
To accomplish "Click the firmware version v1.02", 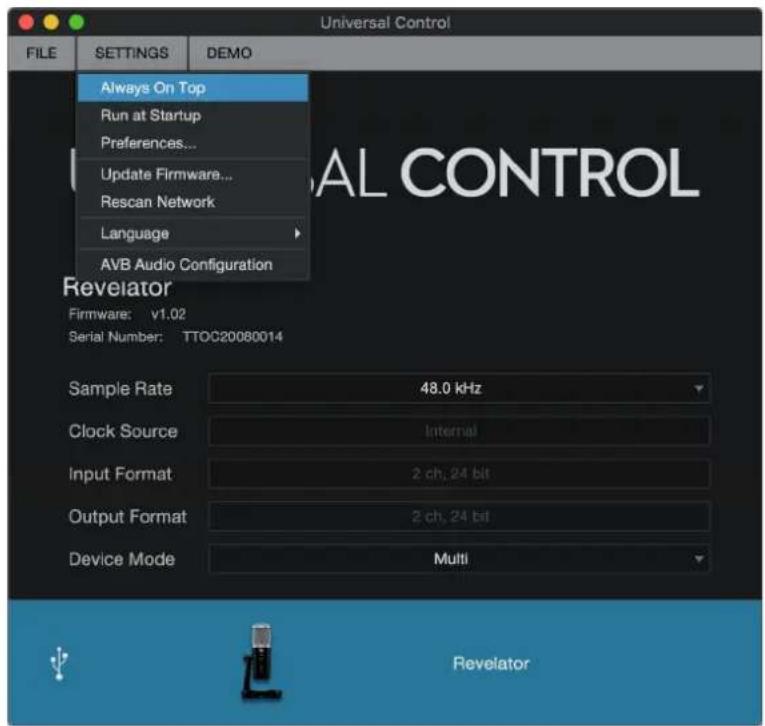I will 168,314.
